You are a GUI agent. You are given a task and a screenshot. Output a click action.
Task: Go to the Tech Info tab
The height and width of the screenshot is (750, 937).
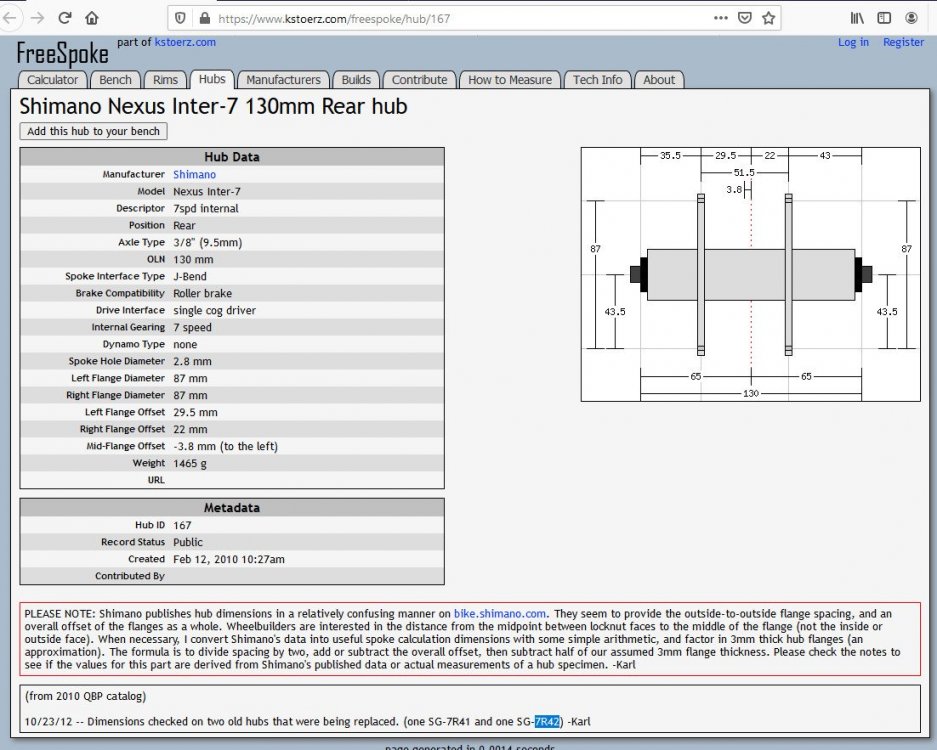click(x=598, y=79)
